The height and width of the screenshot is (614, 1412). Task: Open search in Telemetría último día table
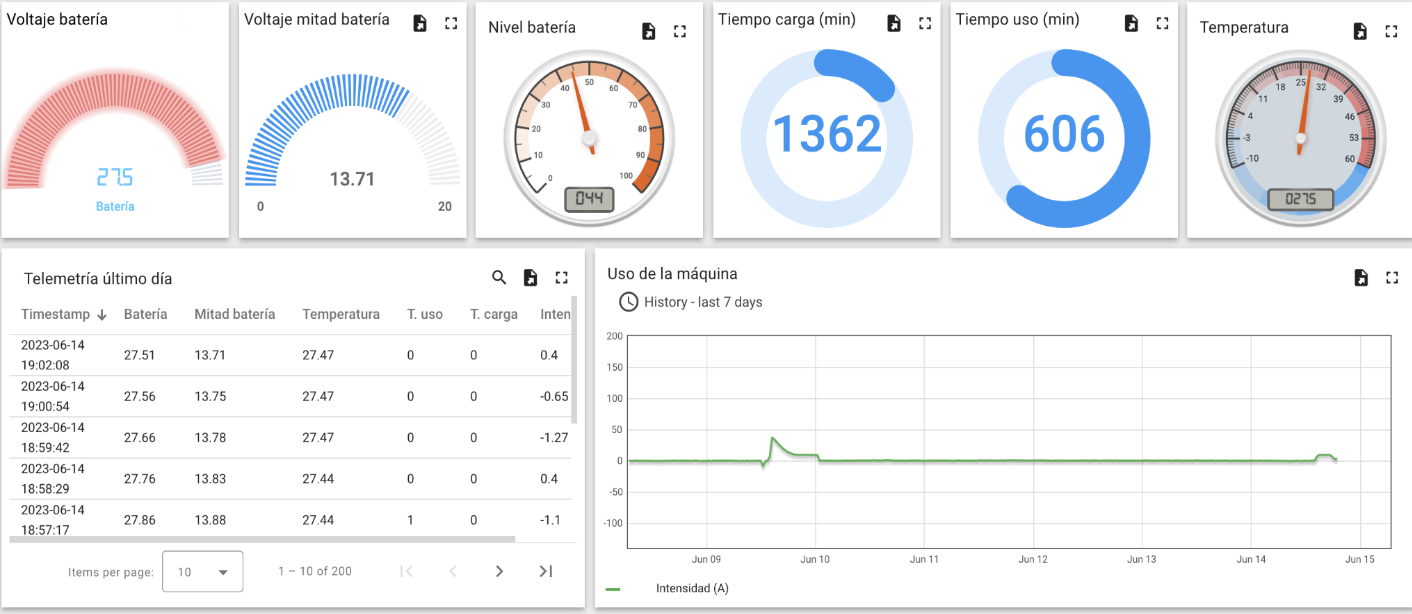(499, 277)
